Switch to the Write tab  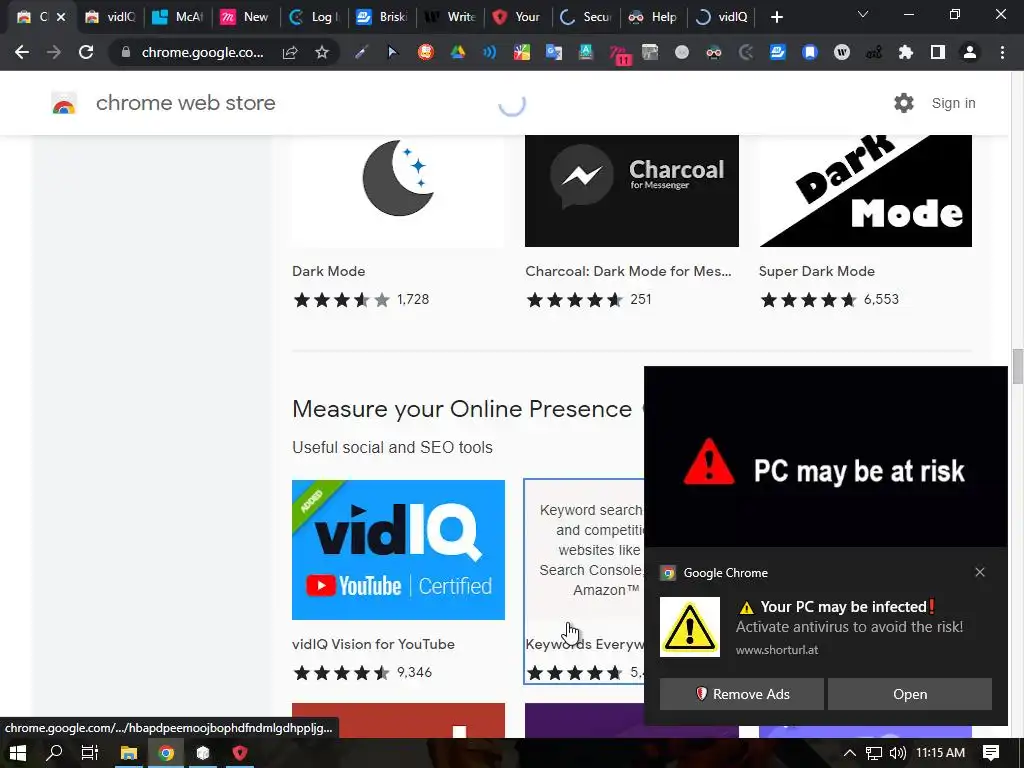pyautogui.click(x=450, y=17)
